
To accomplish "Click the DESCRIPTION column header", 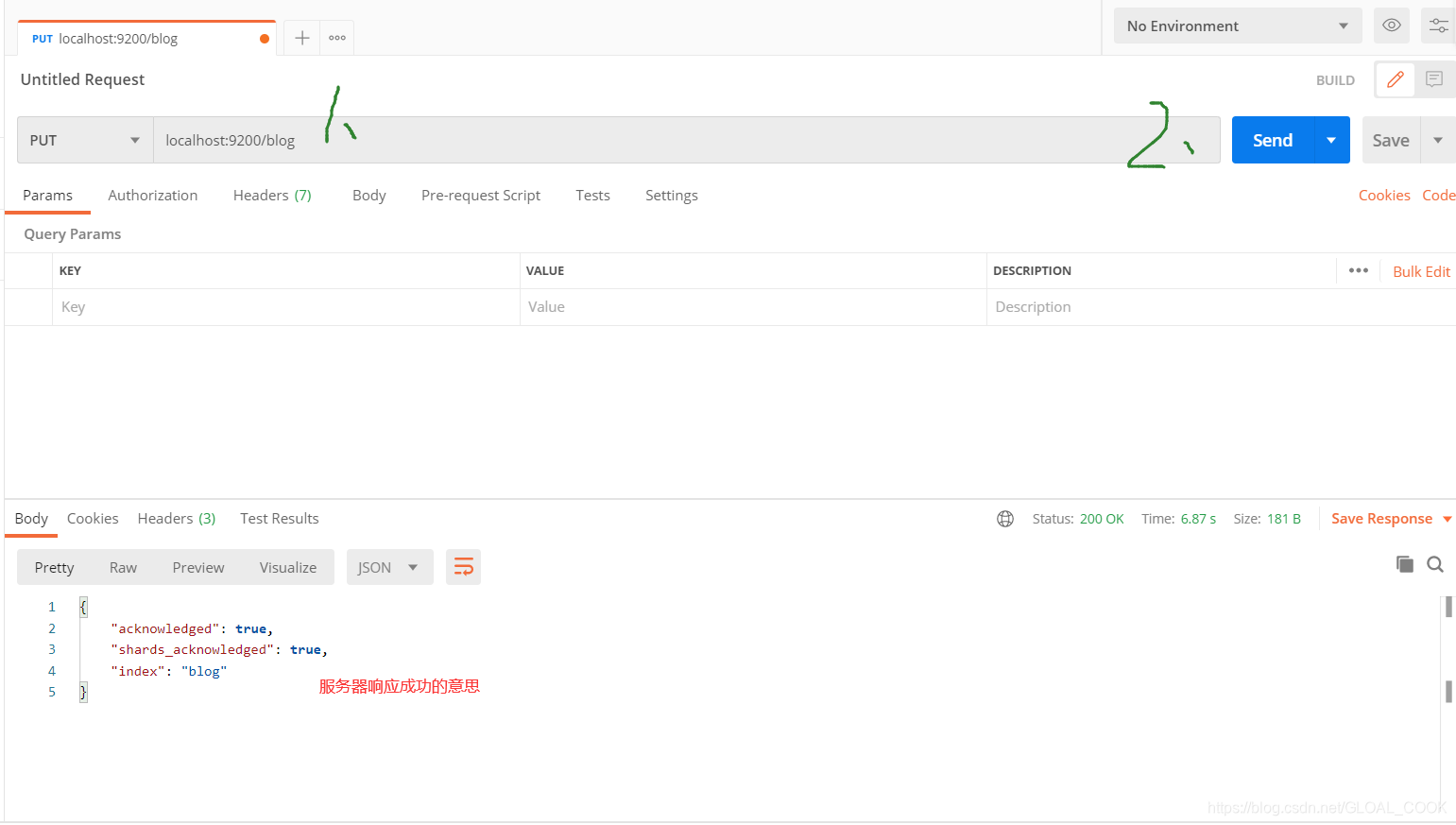I will pyautogui.click(x=1032, y=270).
